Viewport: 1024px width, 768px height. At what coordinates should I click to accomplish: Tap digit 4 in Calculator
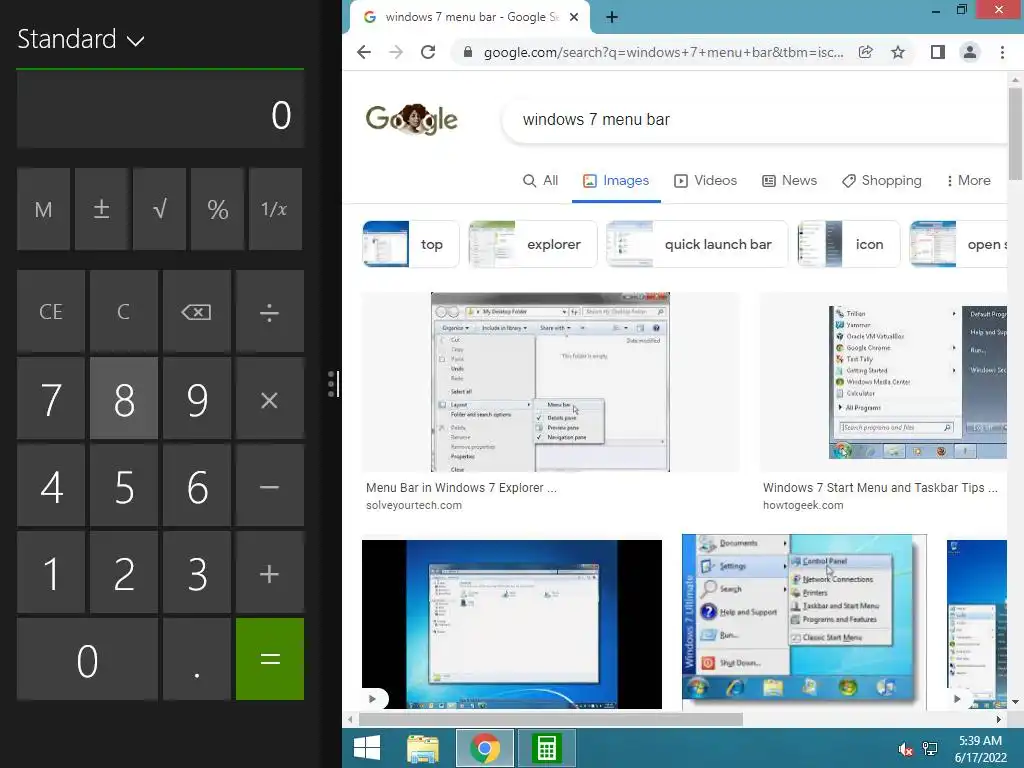[51, 486]
